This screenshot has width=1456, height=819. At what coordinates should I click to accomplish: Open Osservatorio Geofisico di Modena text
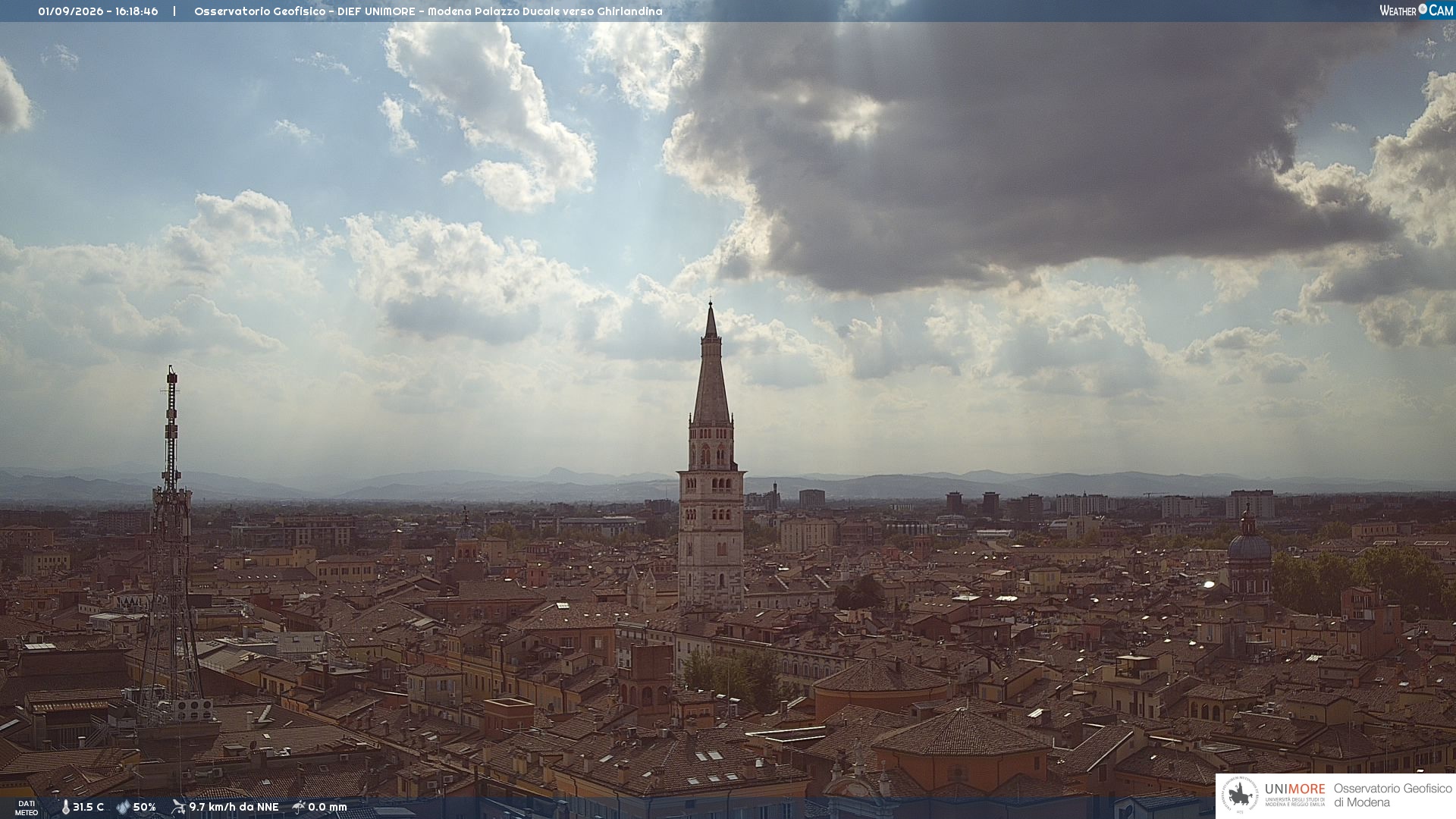[x=1392, y=795]
